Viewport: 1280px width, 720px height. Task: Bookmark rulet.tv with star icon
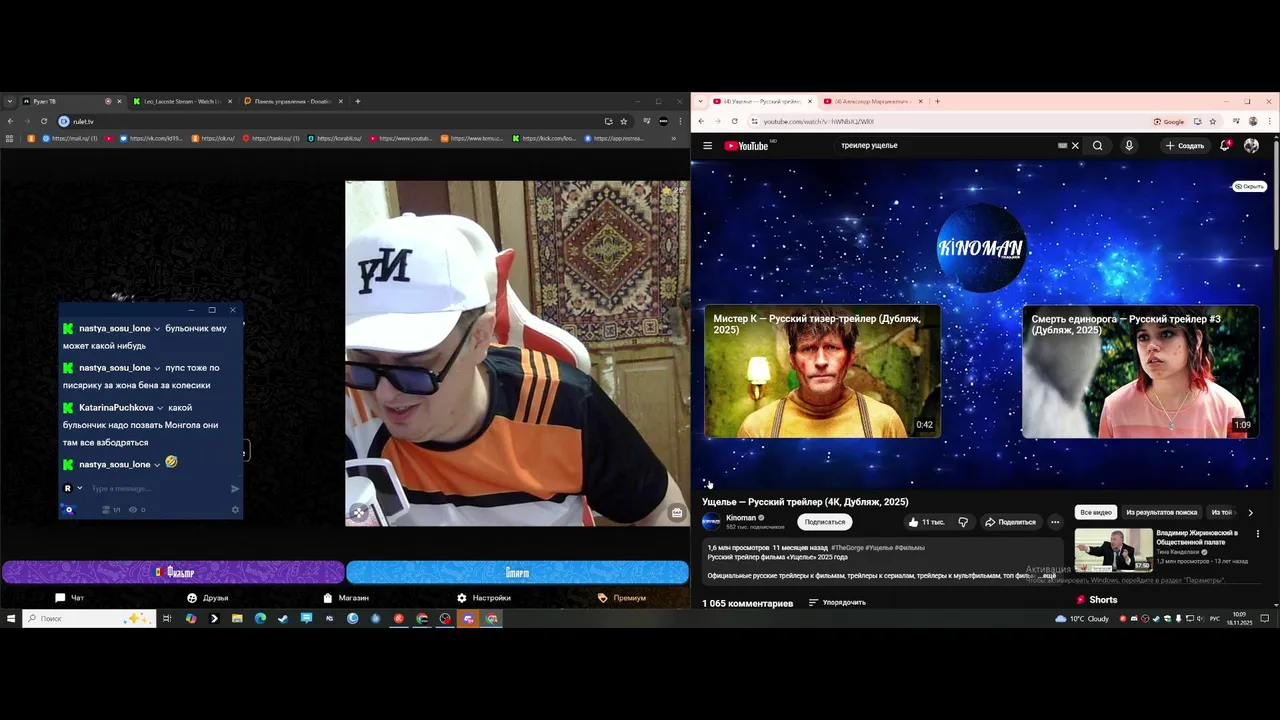624,121
